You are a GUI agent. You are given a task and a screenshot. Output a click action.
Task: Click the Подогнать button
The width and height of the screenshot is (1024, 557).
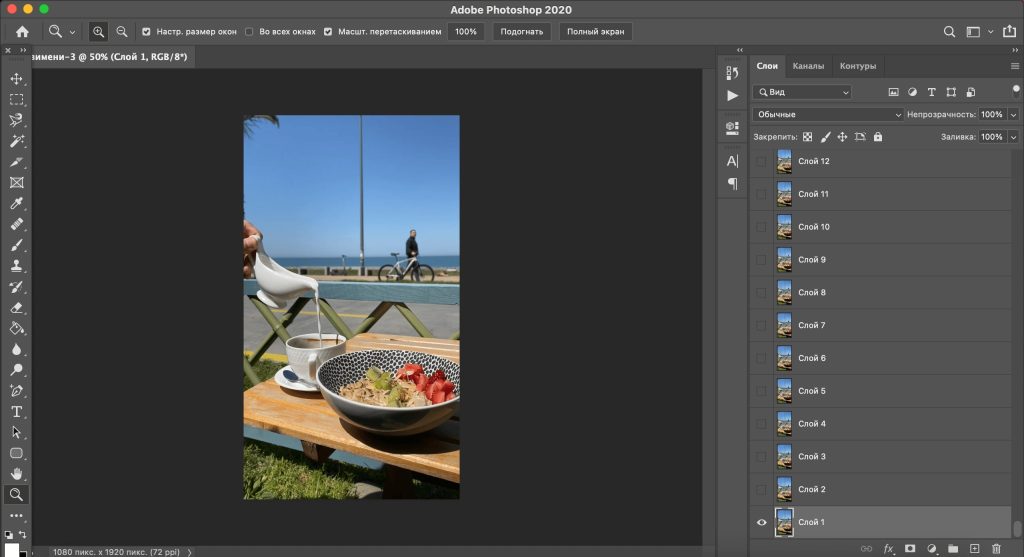pos(522,32)
